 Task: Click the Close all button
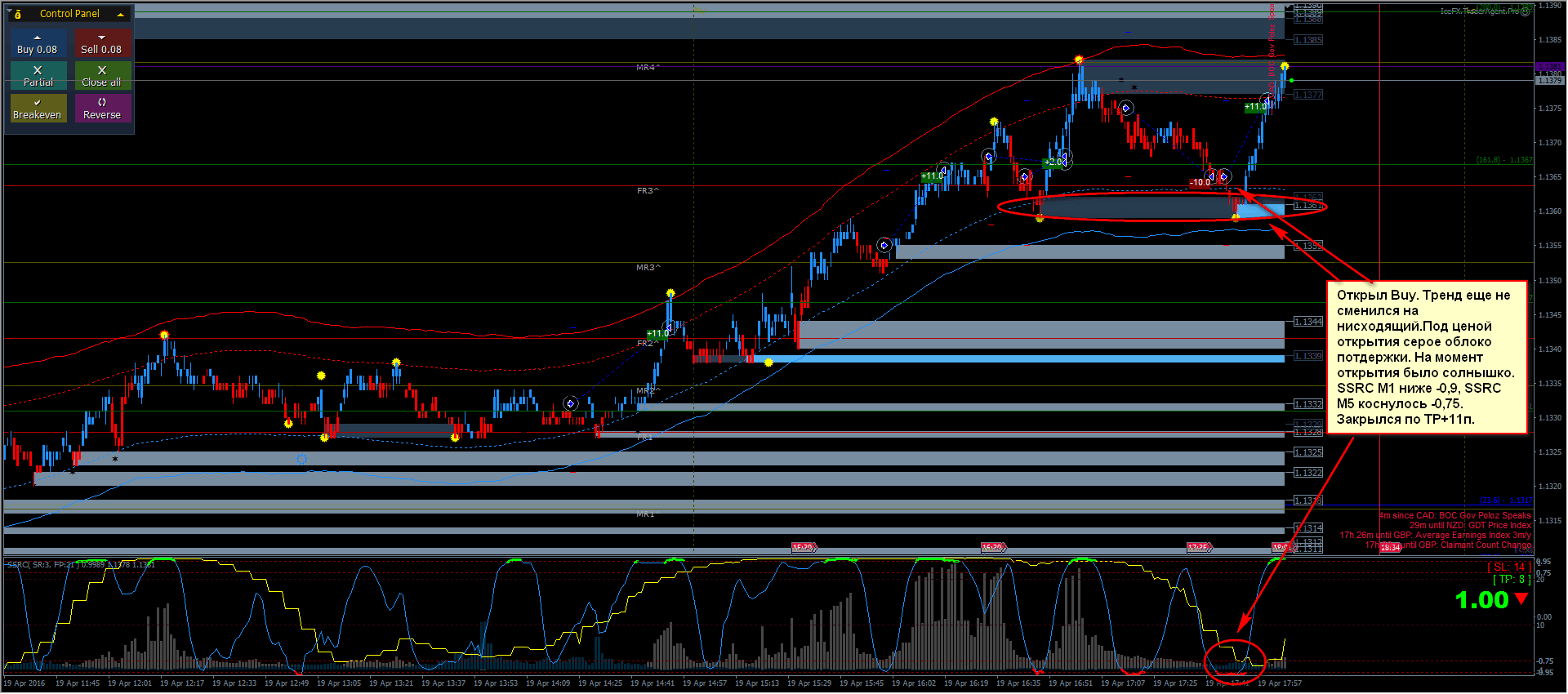tap(101, 76)
